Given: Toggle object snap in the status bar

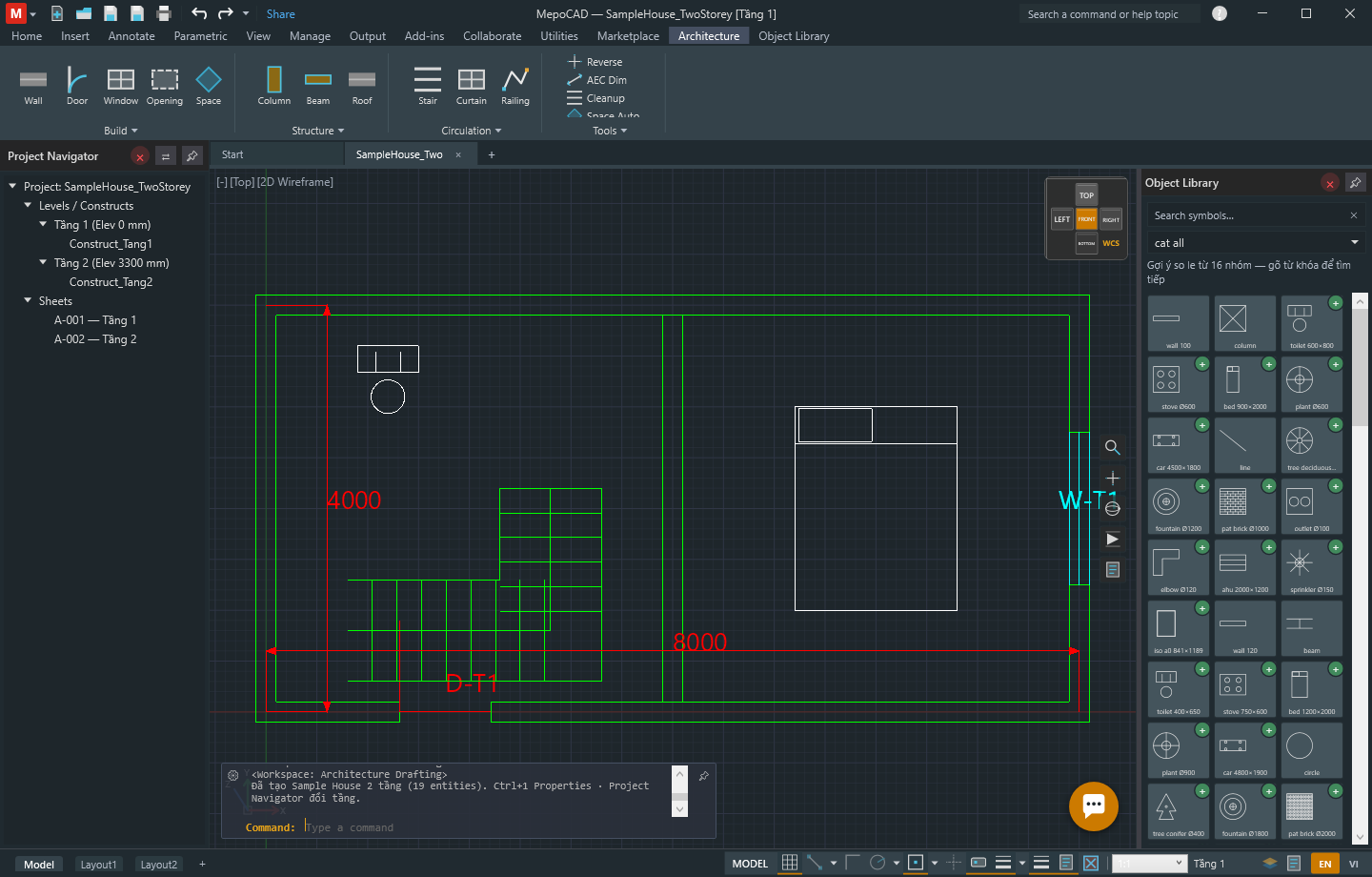Looking at the screenshot, I should tap(916, 863).
